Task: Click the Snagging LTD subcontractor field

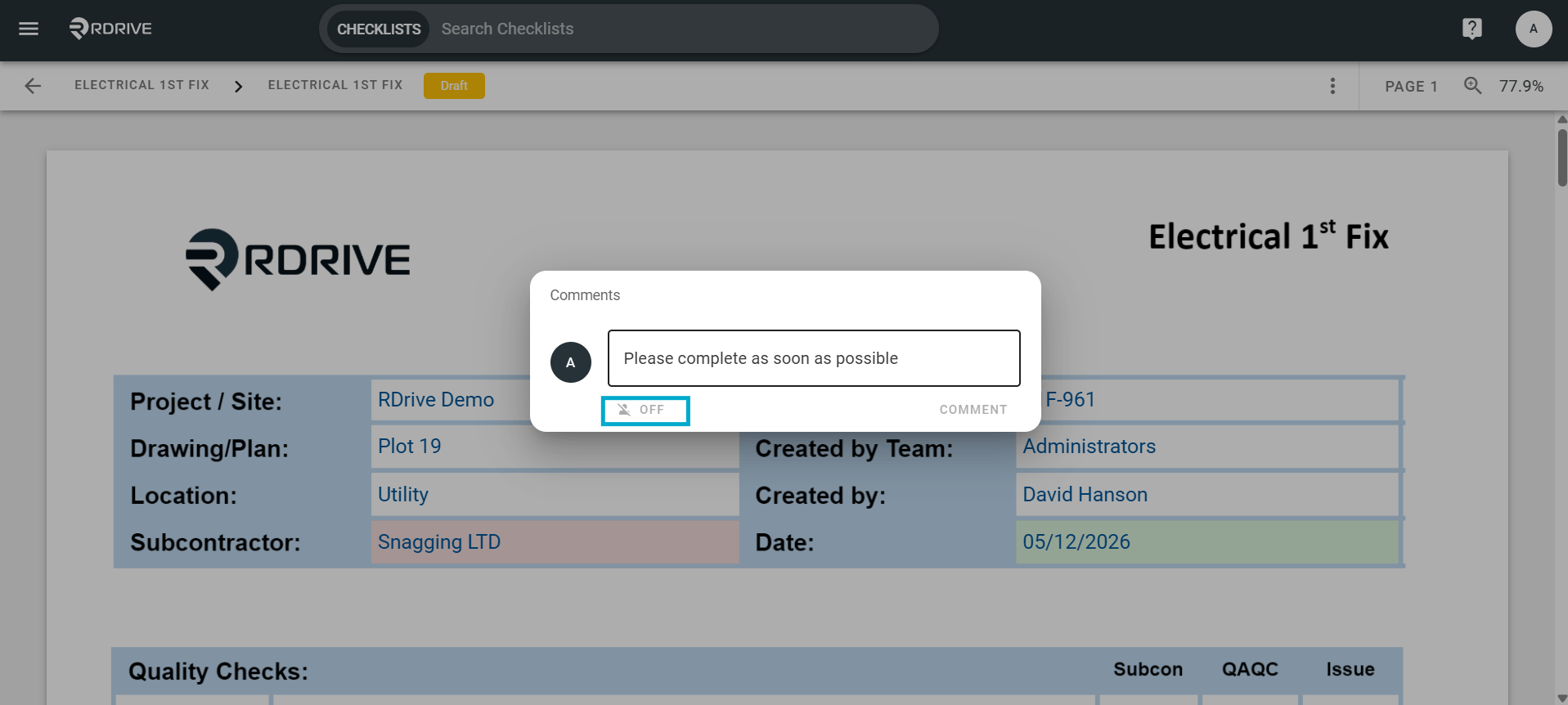Action: pos(555,542)
